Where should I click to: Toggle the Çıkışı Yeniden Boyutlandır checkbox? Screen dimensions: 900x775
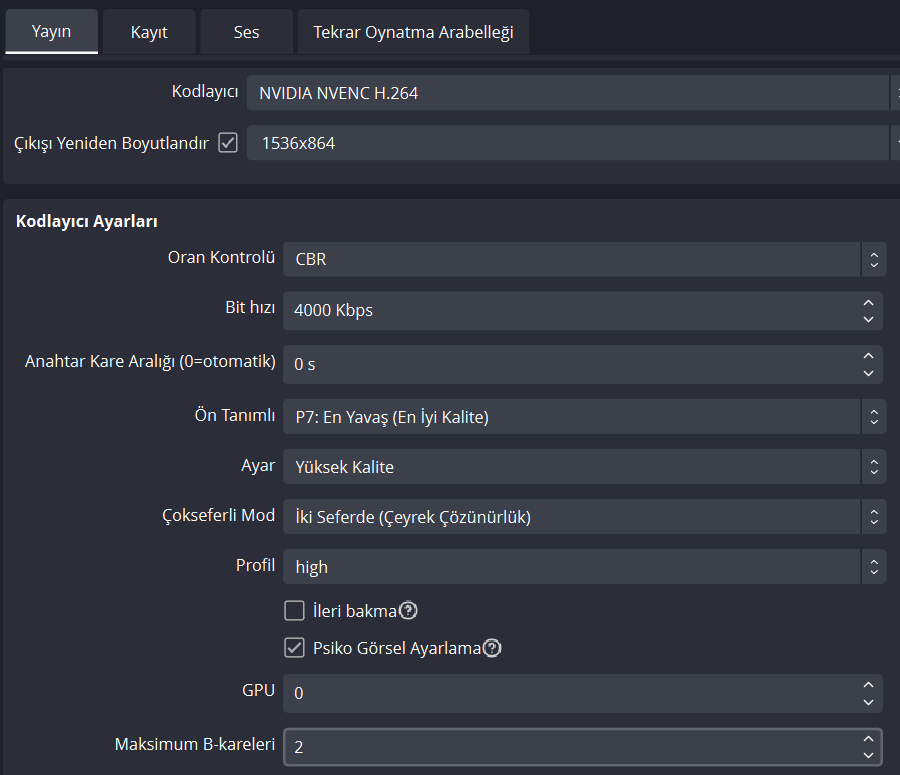pyautogui.click(x=228, y=143)
